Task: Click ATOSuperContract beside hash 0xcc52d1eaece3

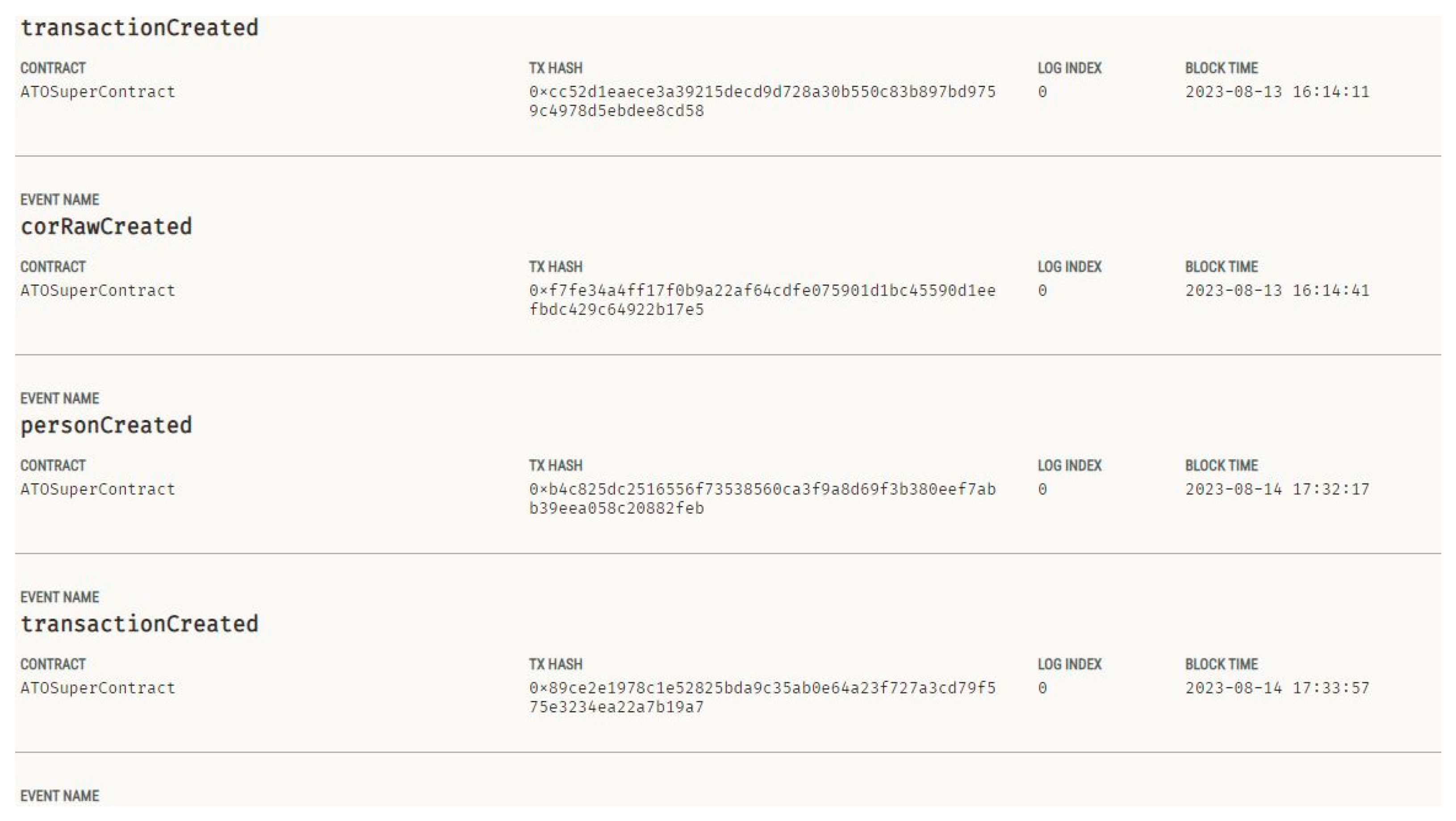Action: tap(98, 92)
